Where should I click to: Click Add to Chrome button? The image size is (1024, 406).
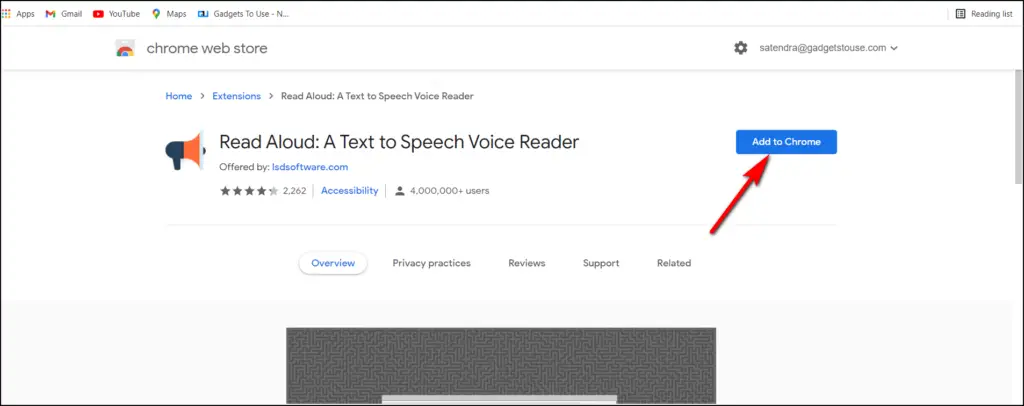786,142
